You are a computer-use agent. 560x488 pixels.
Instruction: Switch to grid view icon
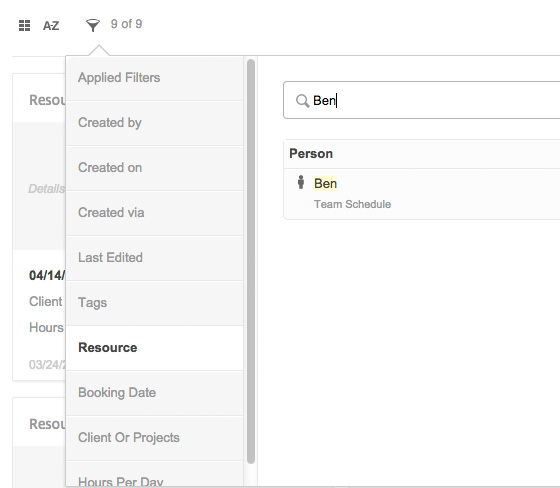coord(24,26)
